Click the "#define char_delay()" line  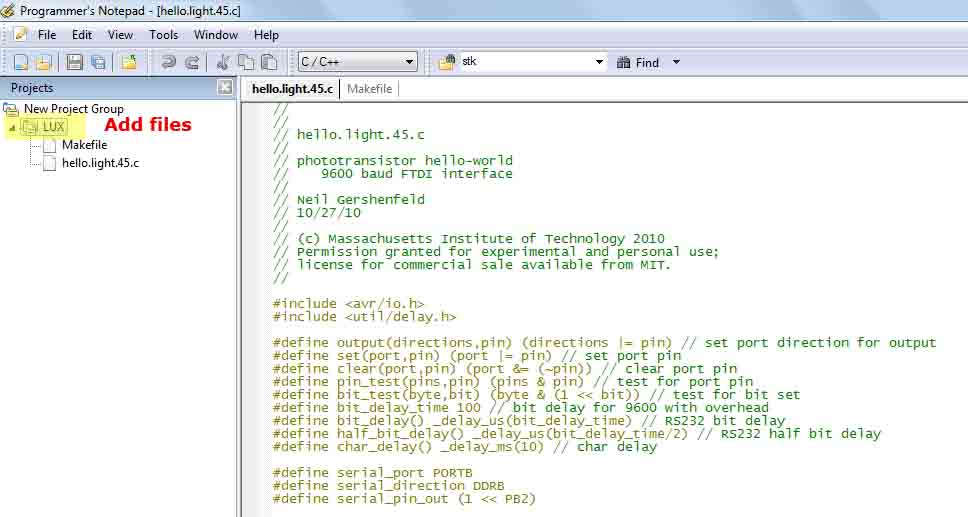click(x=465, y=447)
